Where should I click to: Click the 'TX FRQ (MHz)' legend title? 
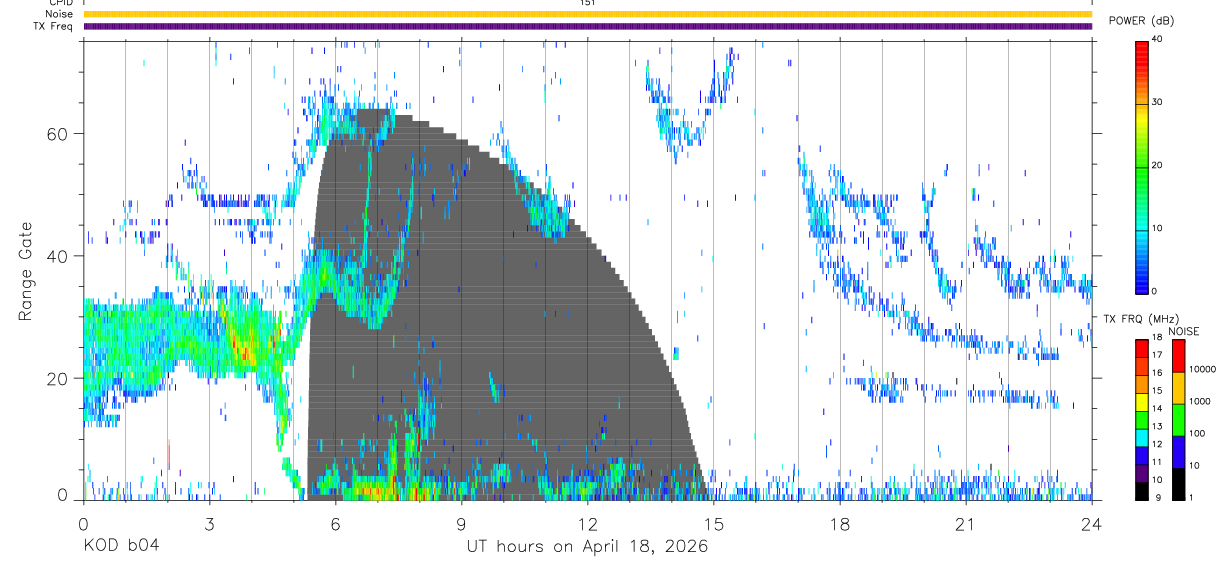coord(1141,319)
